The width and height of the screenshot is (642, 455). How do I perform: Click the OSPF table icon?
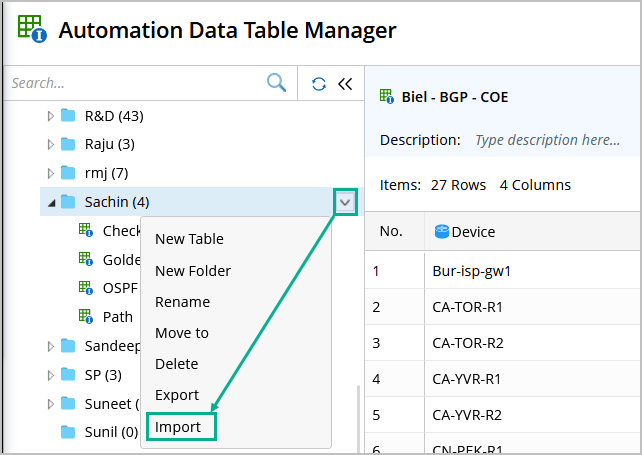click(86, 288)
